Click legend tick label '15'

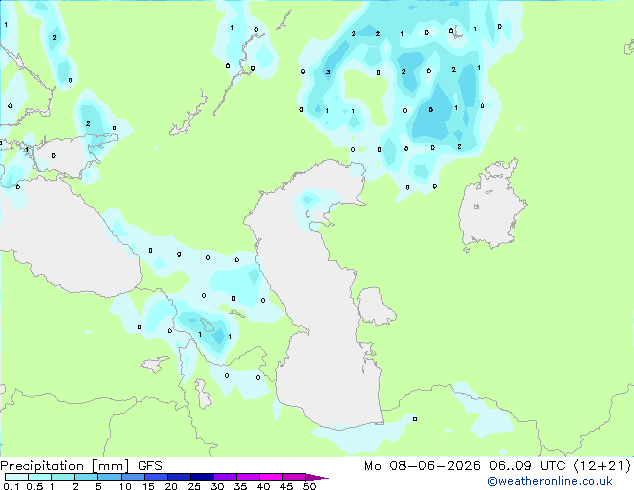pos(148,486)
